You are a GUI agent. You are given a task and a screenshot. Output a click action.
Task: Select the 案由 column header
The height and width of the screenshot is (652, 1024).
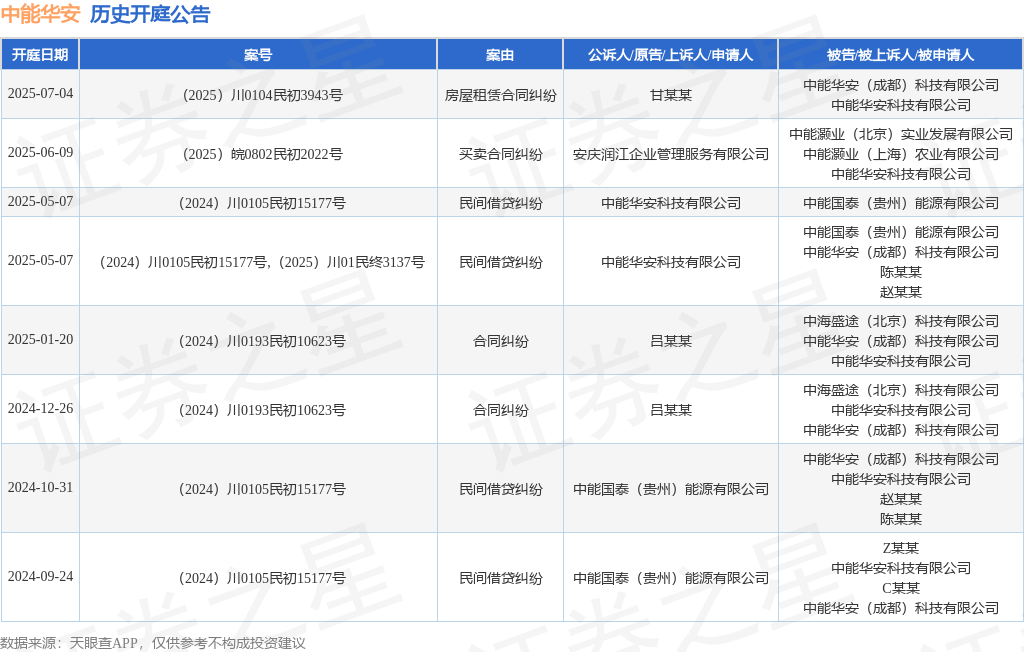500,55
